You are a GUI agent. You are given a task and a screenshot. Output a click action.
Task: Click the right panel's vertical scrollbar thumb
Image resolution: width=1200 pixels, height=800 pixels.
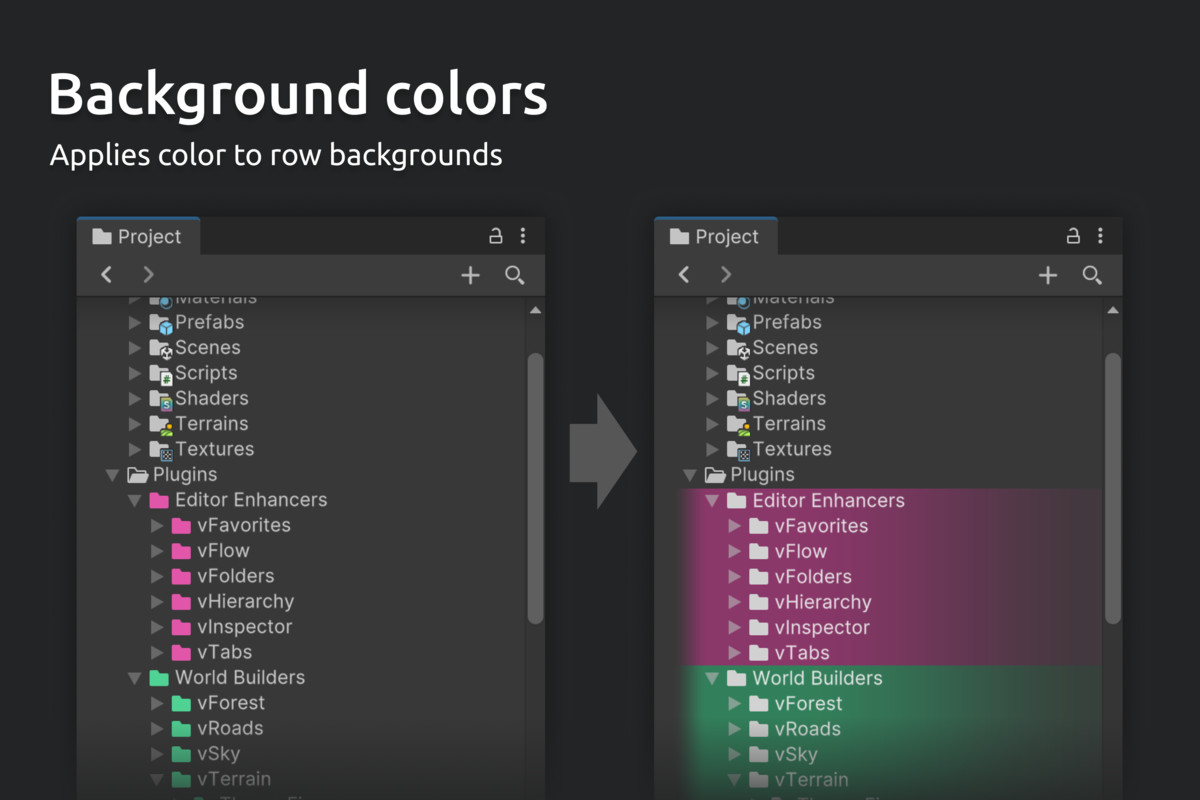coord(1113,488)
